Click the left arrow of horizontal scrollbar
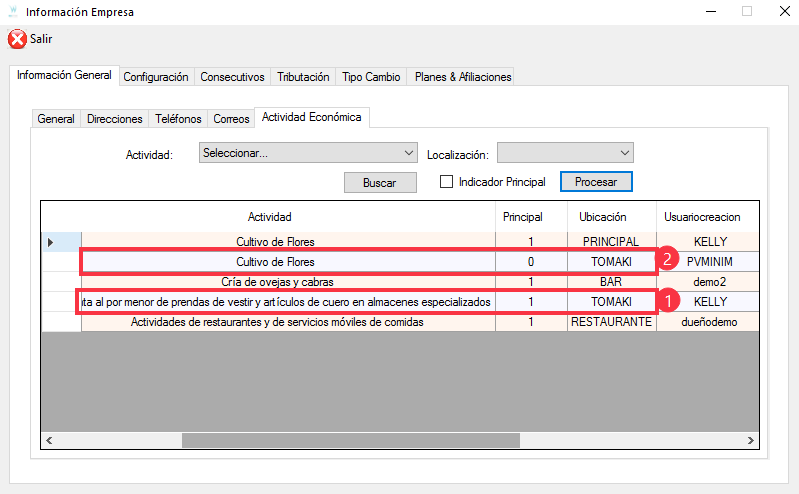The height and width of the screenshot is (494, 799). (49, 439)
